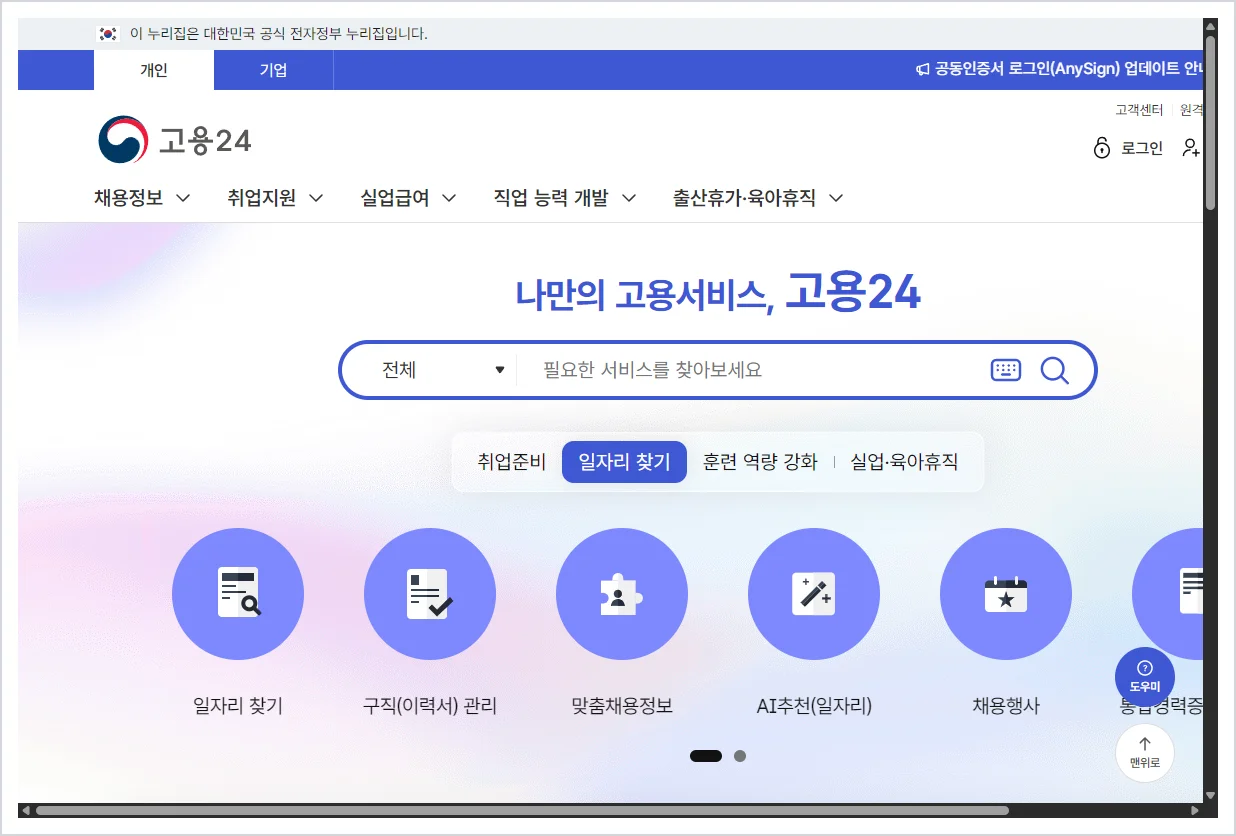This screenshot has height=836, width=1236.
Task: Select the first carousel page indicator
Action: 706,756
